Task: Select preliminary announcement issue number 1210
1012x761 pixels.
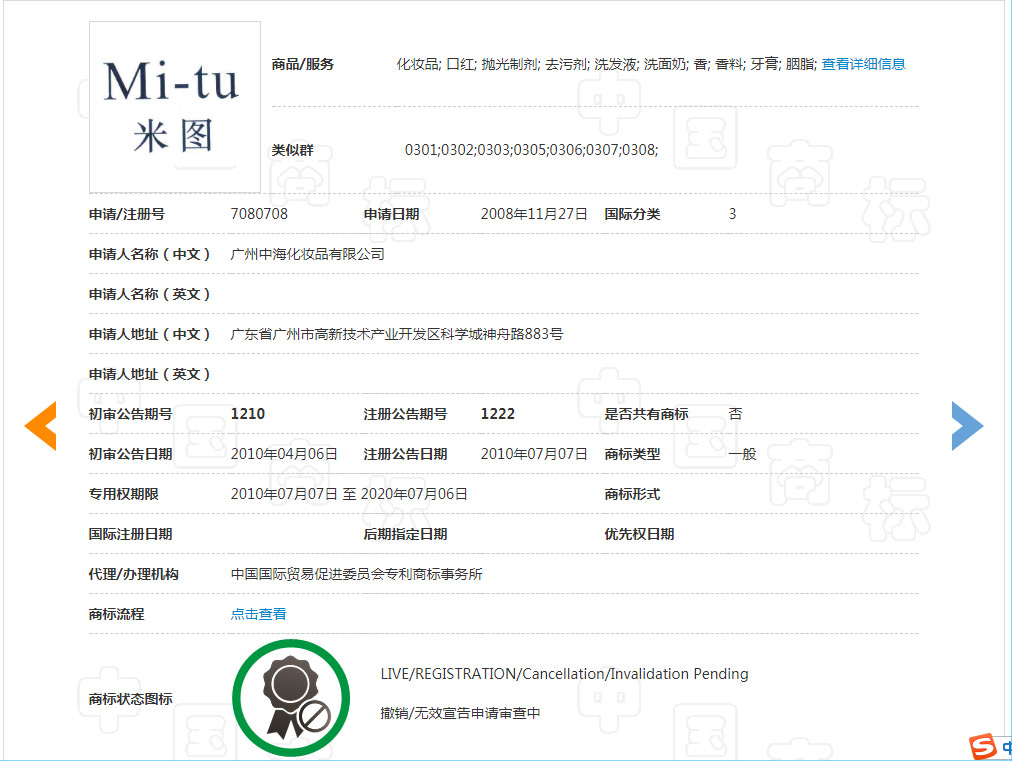Action: [248, 414]
